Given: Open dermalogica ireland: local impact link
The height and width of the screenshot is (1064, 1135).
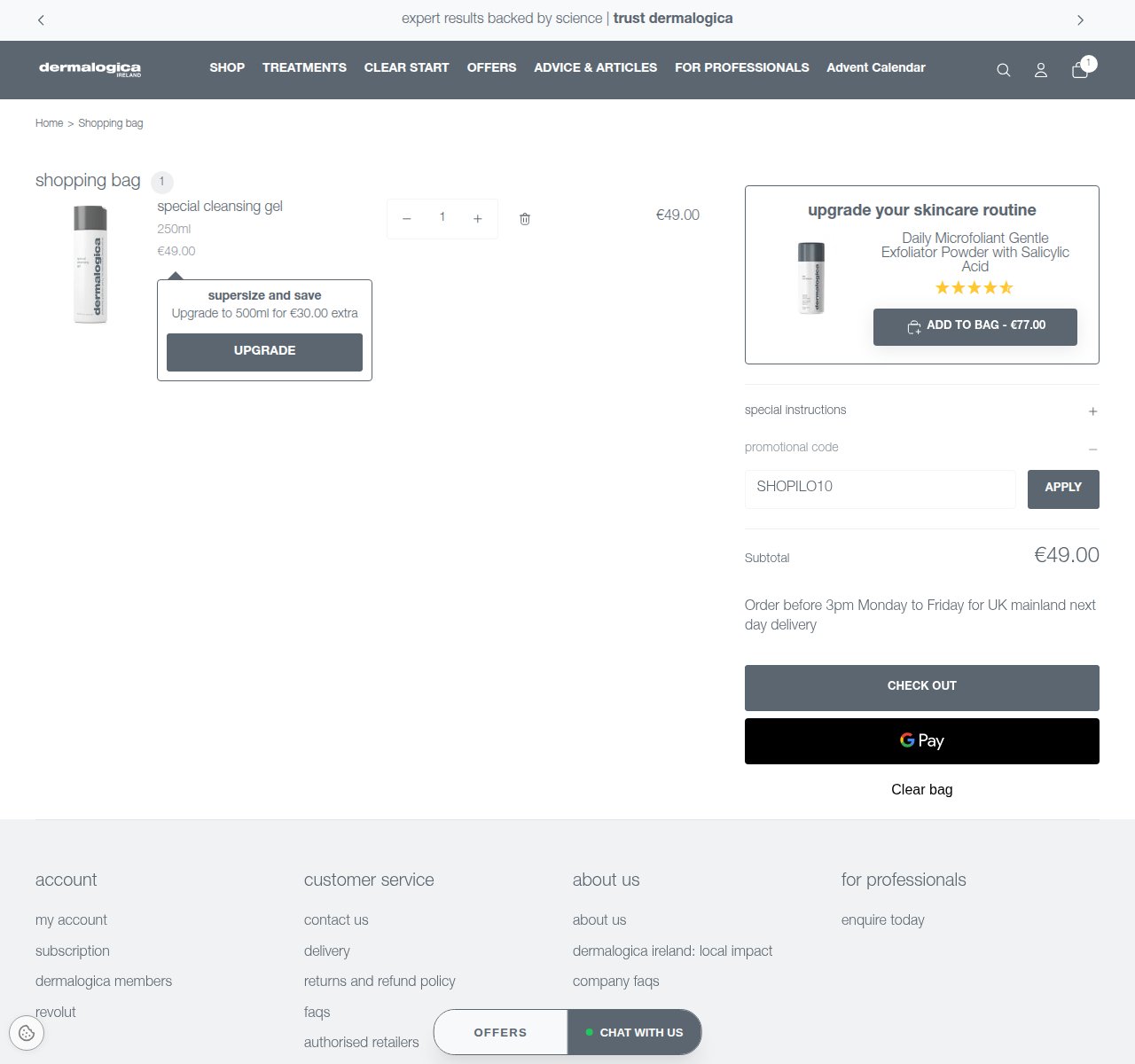Looking at the screenshot, I should [672, 951].
